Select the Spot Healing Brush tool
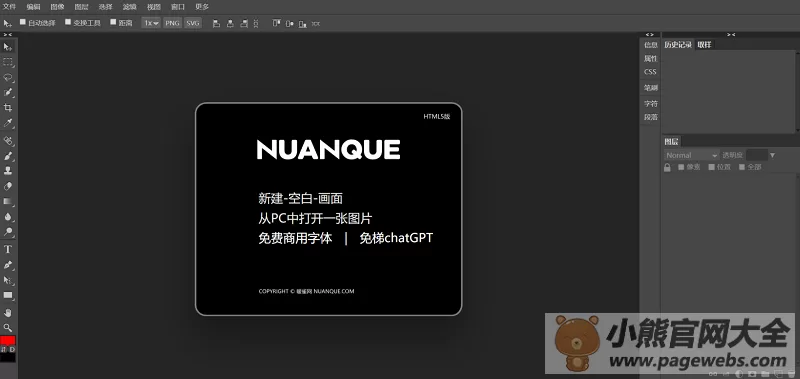This screenshot has width=800, height=379. point(8,140)
